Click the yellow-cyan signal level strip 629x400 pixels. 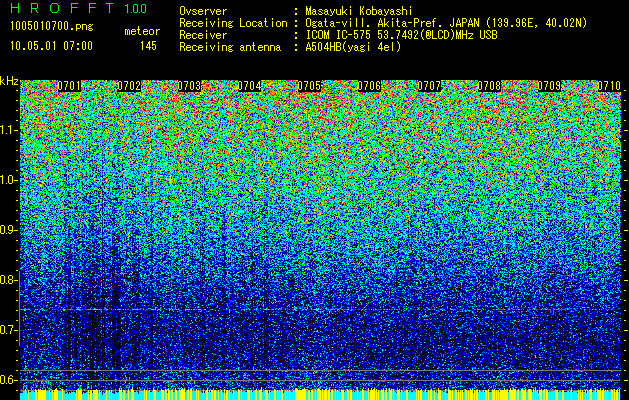click(321, 394)
